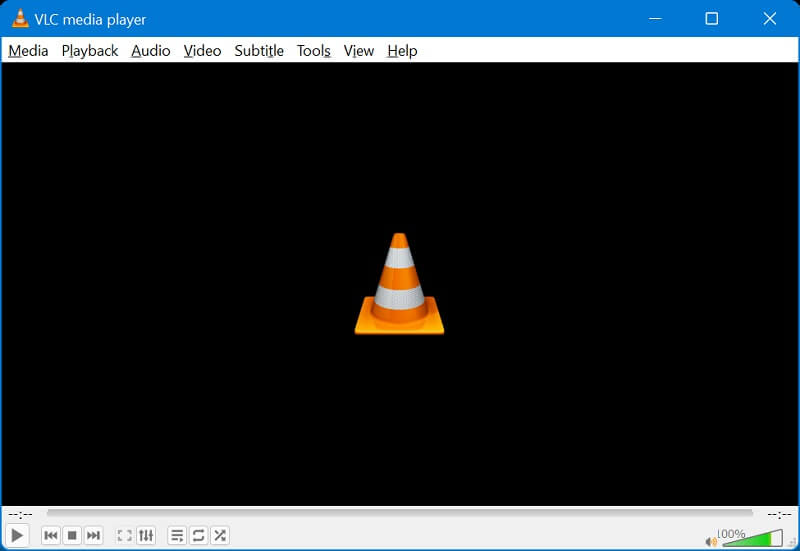The image size is (800, 551).
Task: Open the Video menu
Action: [x=203, y=51]
